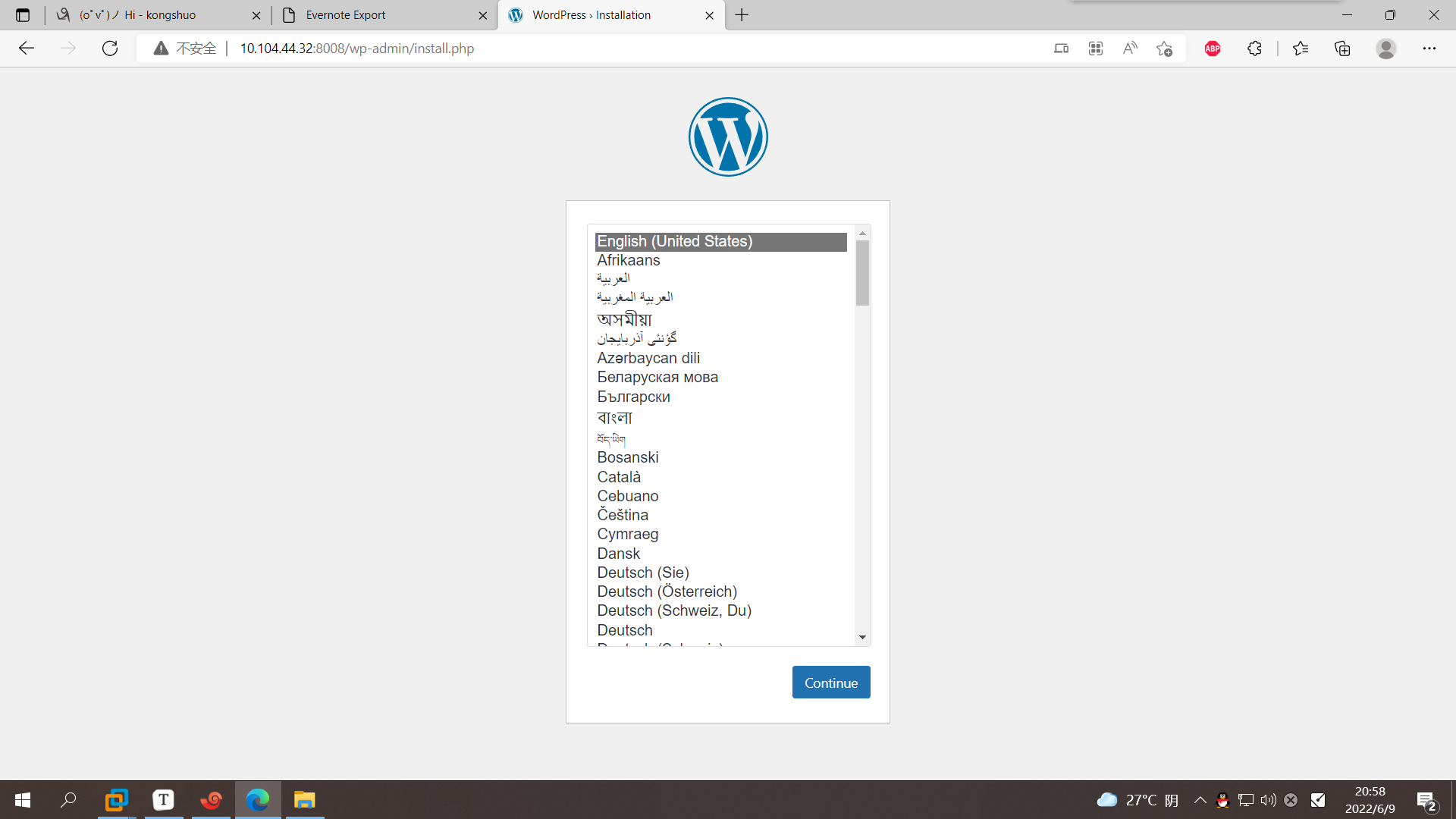Select Deutsch (Österreich) from language list
Image resolution: width=1456 pixels, height=819 pixels.
point(667,591)
